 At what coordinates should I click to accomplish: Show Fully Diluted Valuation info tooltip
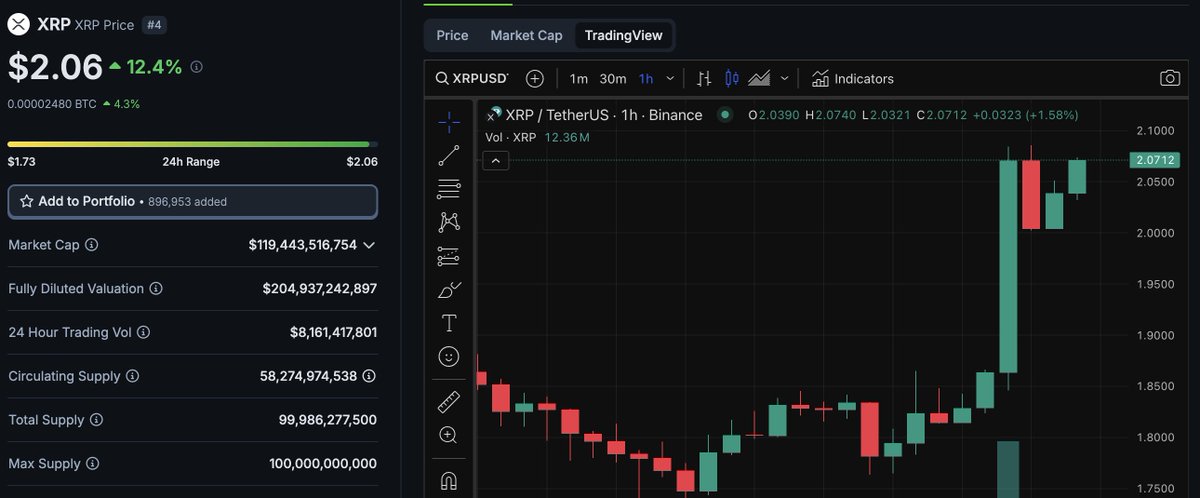click(155, 289)
